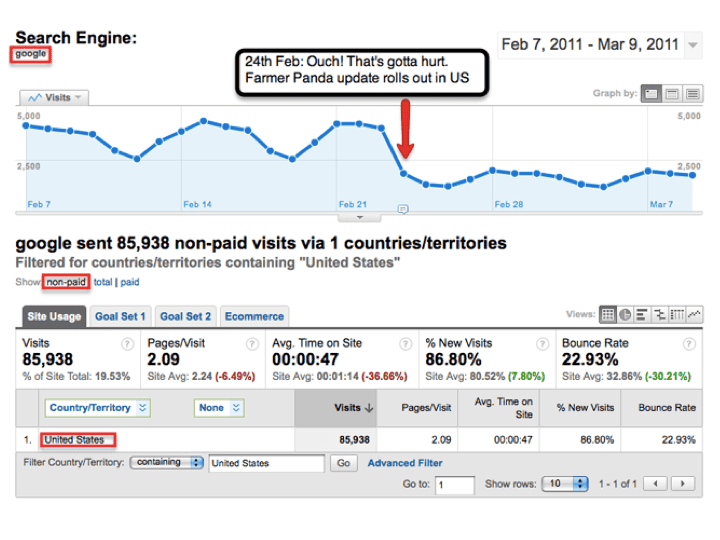Toggle graph by month
This screenshot has height=540, width=720.
691,94
